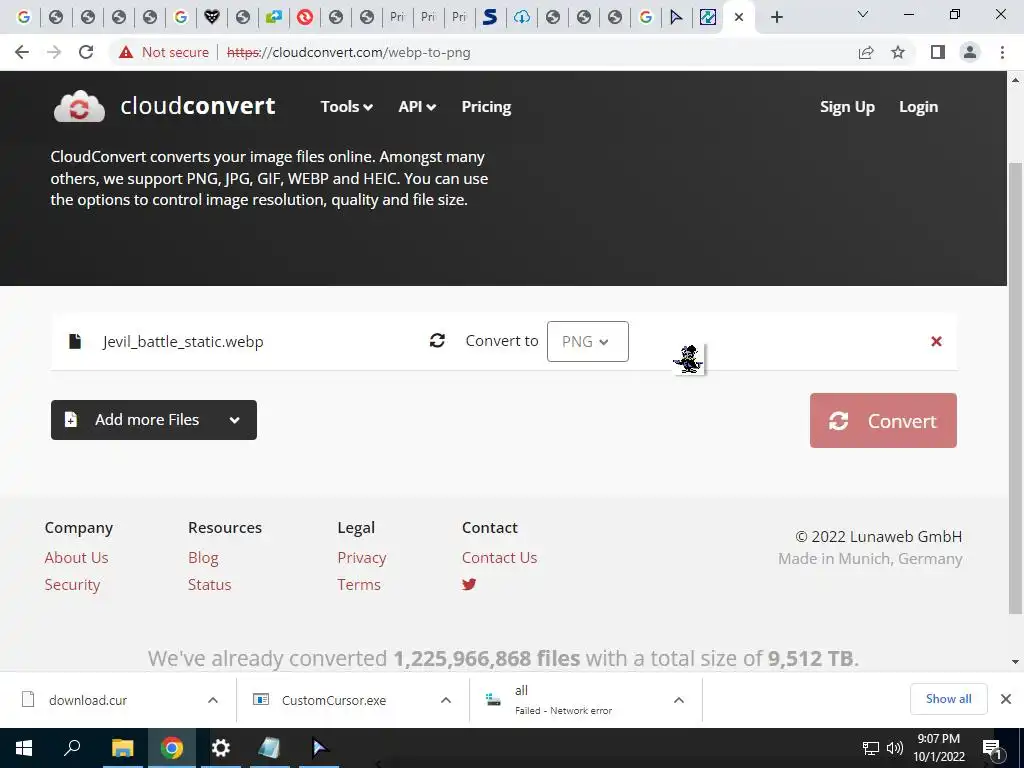This screenshot has width=1024, height=768.
Task: Switch to the tab with blue S icon
Action: [490, 17]
